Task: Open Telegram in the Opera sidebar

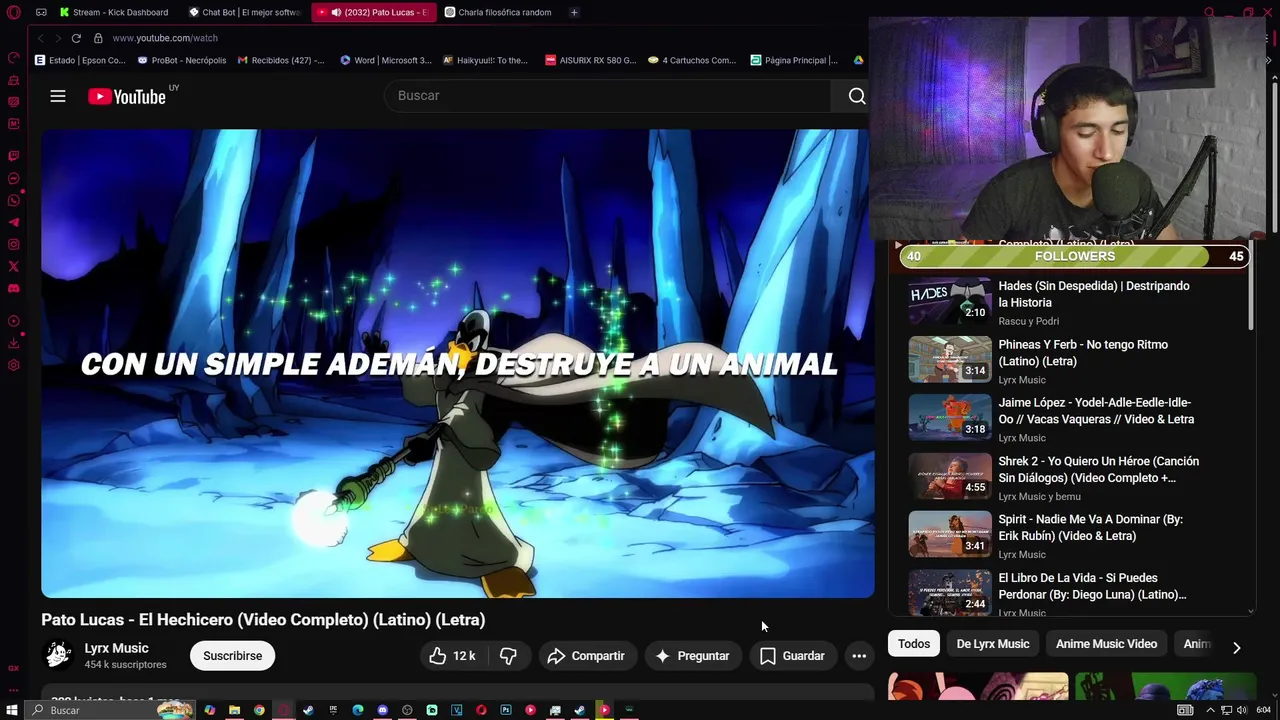Action: click(14, 223)
